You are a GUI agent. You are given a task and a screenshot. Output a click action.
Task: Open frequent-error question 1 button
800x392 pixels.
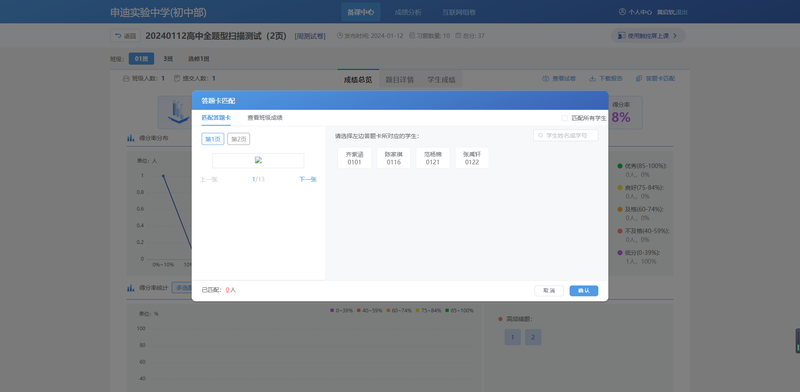point(513,337)
